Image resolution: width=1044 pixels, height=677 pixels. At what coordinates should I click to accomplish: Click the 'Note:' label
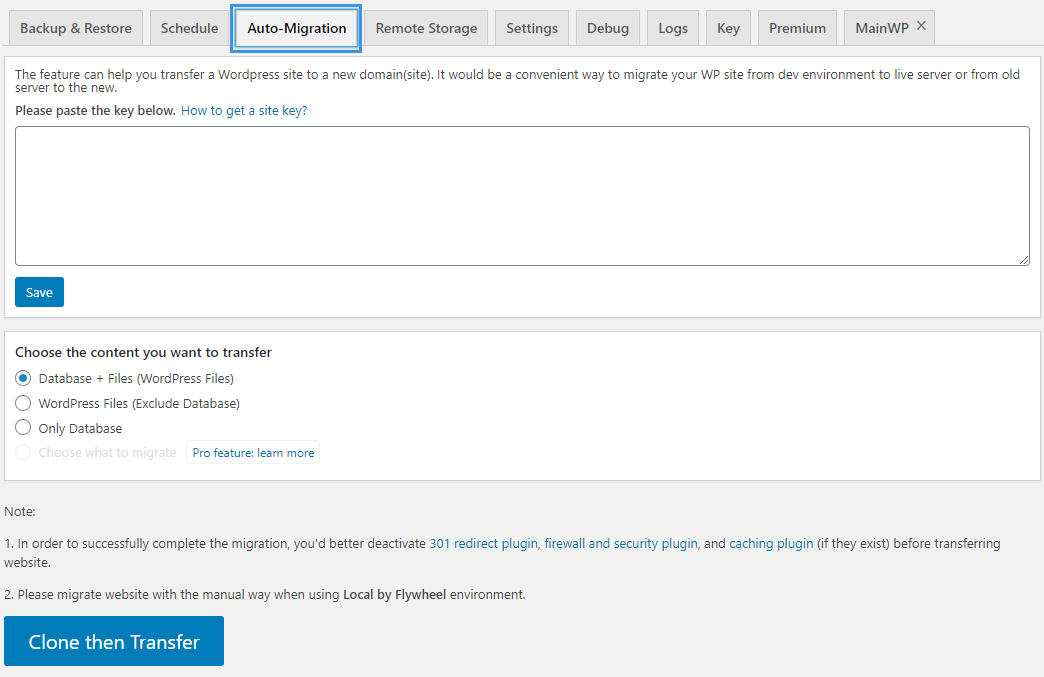pos(20,511)
